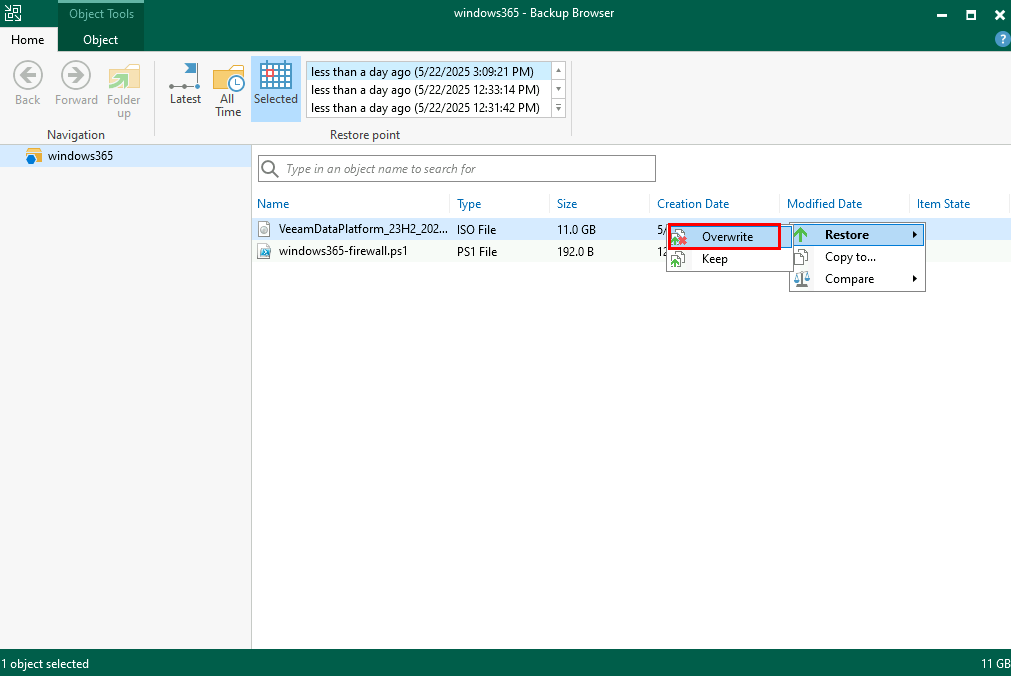The image size is (1011, 676).
Task: Click the PS1 File type cell
Action: click(x=477, y=252)
